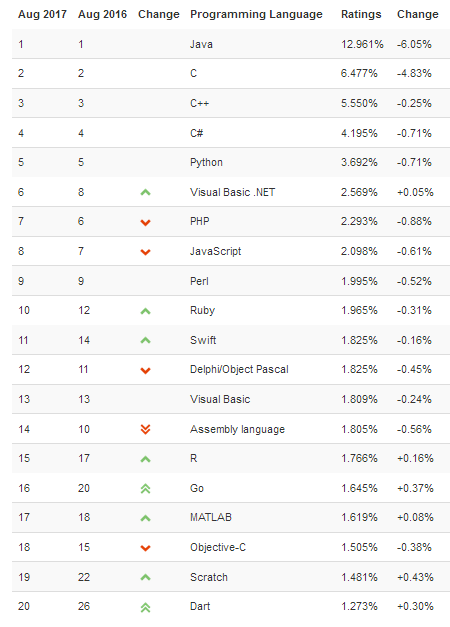Click the green up arrow beside Visual Basic .NET
The height and width of the screenshot is (627, 450).
tap(146, 193)
